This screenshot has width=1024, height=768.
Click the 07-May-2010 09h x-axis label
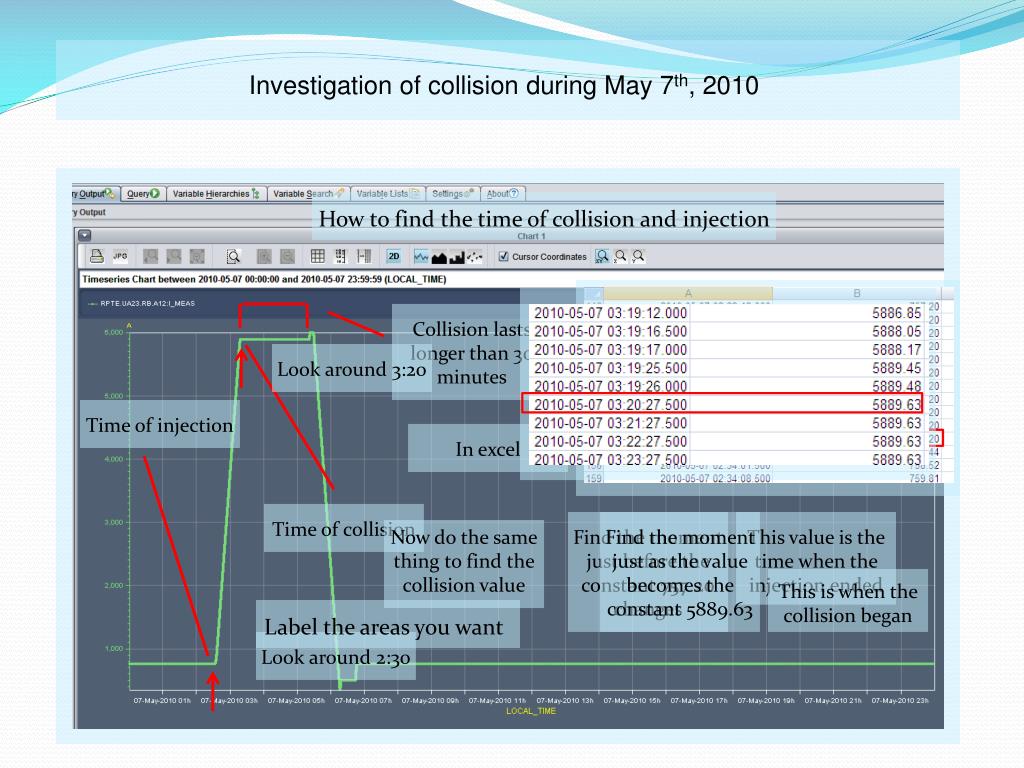[430, 701]
